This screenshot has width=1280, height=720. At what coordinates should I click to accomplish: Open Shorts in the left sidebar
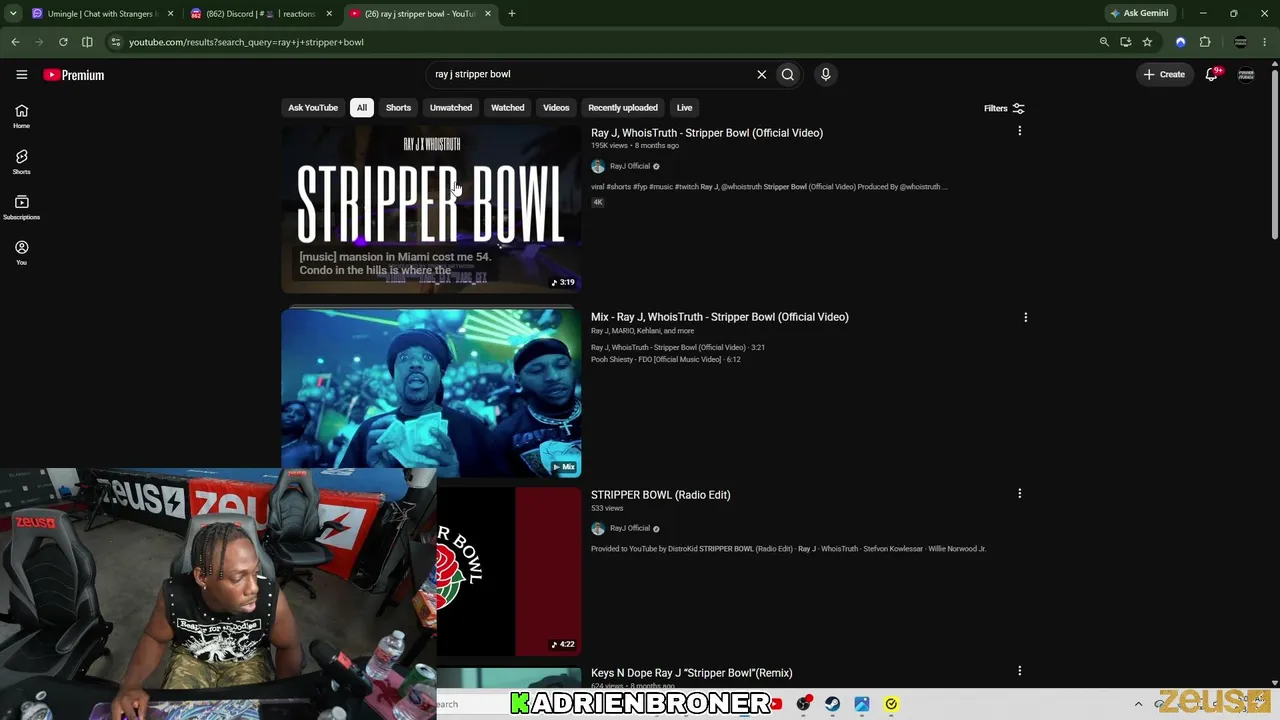[x=21, y=162]
